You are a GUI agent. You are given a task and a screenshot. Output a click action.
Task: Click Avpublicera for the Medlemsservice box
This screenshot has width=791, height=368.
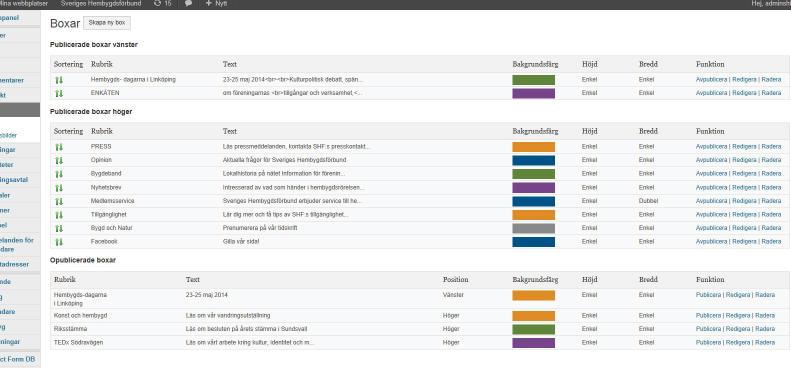tap(711, 201)
